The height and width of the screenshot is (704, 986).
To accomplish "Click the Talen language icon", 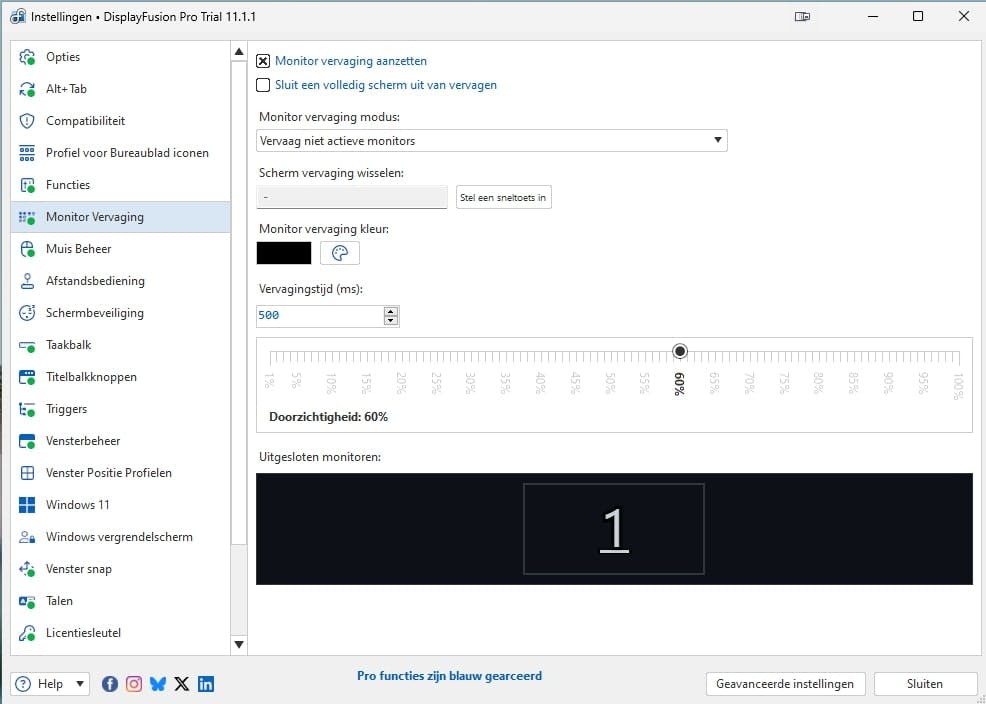I will [27, 601].
